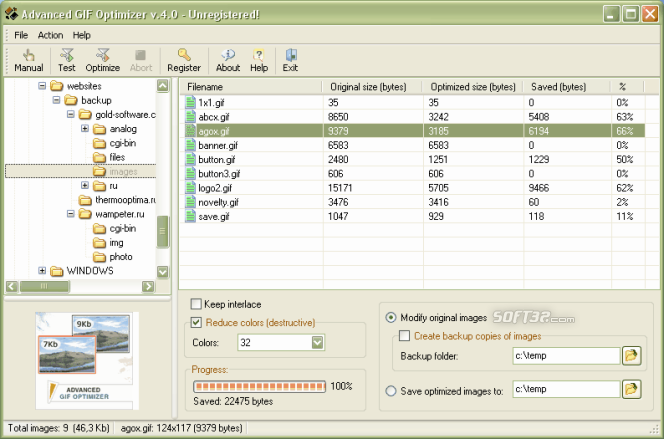This screenshot has height=439, width=664.
Task: Click tree horizontal scrollbar left arrow
Action: coord(12,287)
